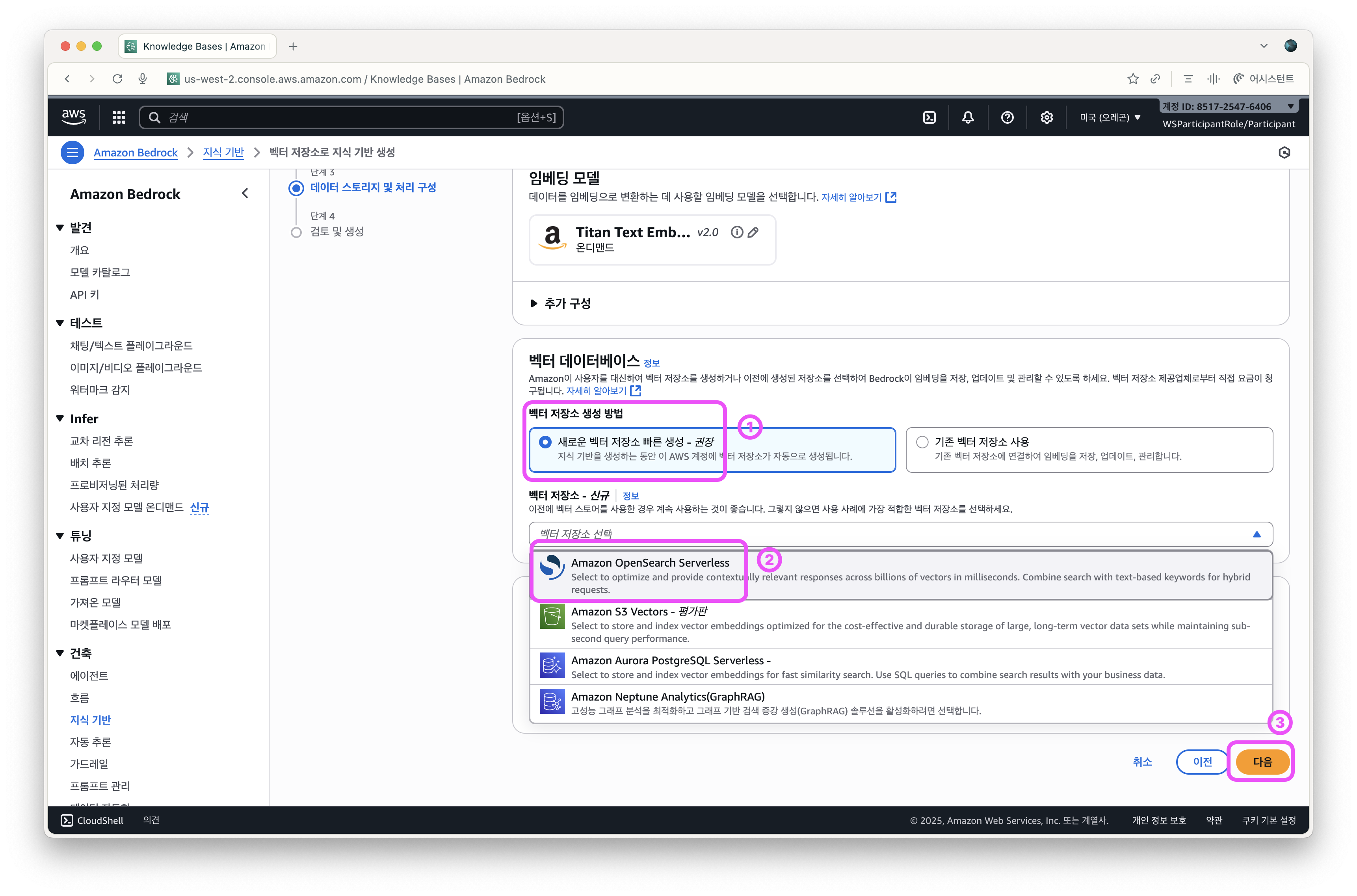Select the Amazon S3 Vectors option

point(900,624)
